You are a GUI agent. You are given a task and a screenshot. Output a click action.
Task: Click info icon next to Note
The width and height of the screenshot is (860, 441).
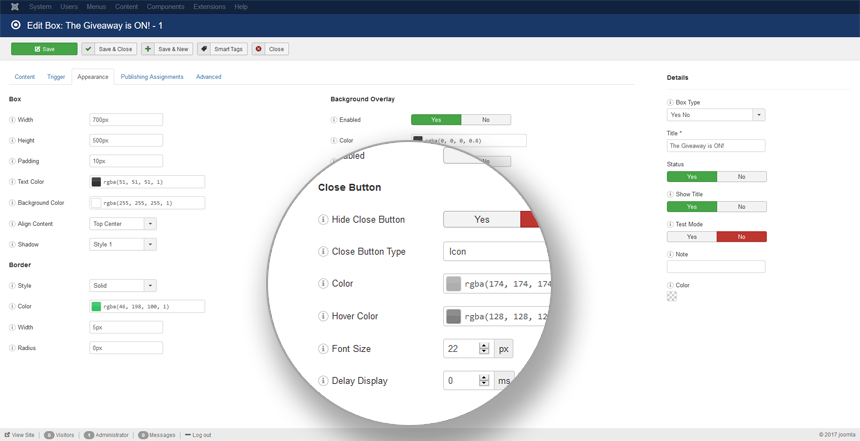point(670,255)
